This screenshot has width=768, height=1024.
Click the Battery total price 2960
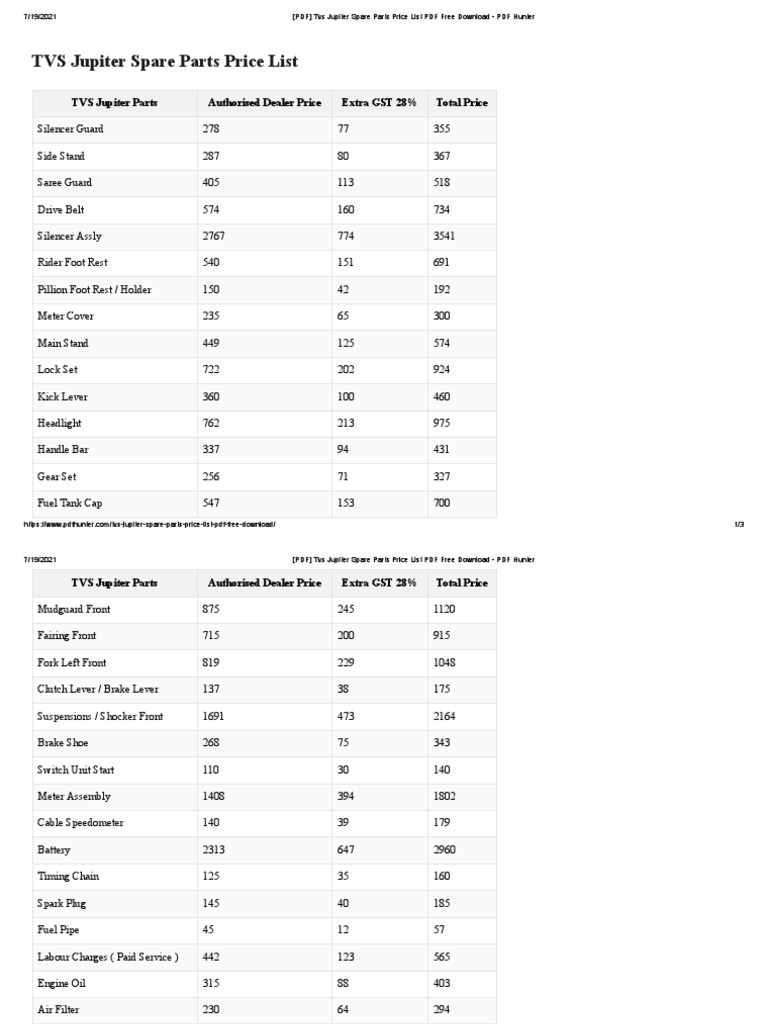click(445, 850)
